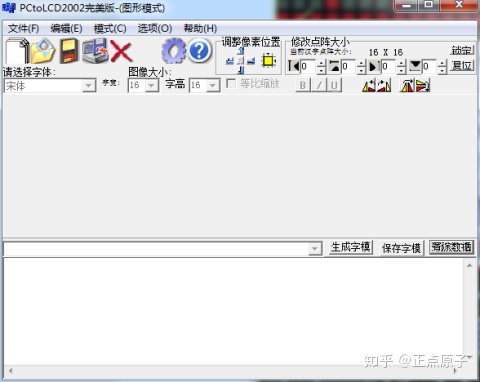Image resolution: width=480 pixels, height=382 pixels.
Task: Minimize the PCtoLCD2002 window
Action: point(407,5)
